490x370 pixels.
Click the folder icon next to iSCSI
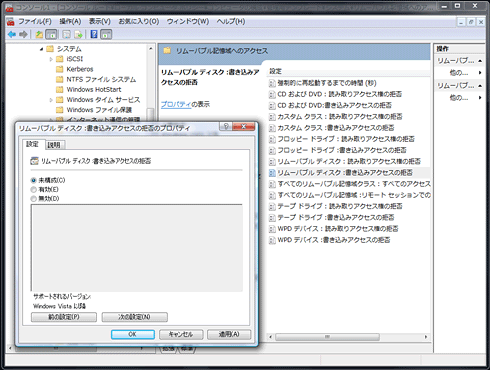coord(60,59)
